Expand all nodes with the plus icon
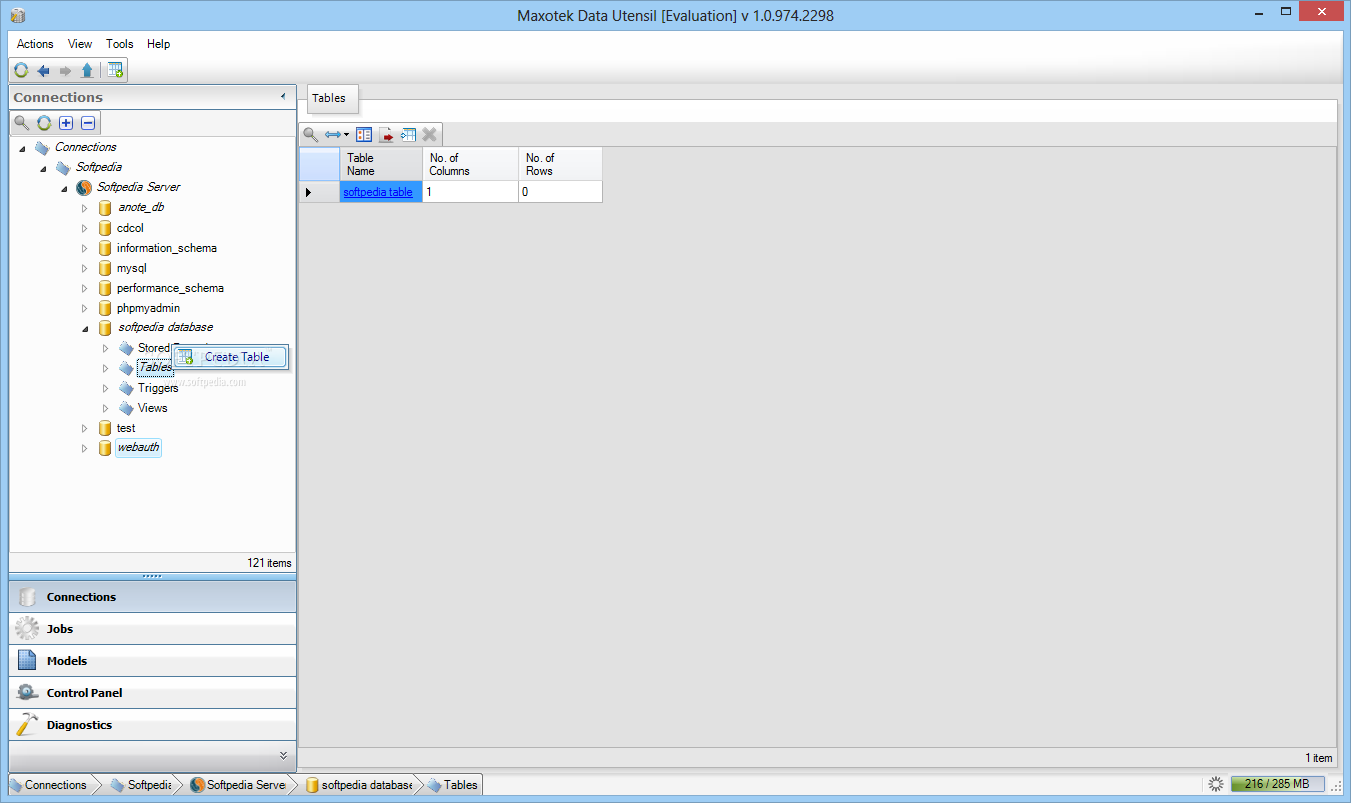This screenshot has height=803, width=1351. [x=66, y=123]
